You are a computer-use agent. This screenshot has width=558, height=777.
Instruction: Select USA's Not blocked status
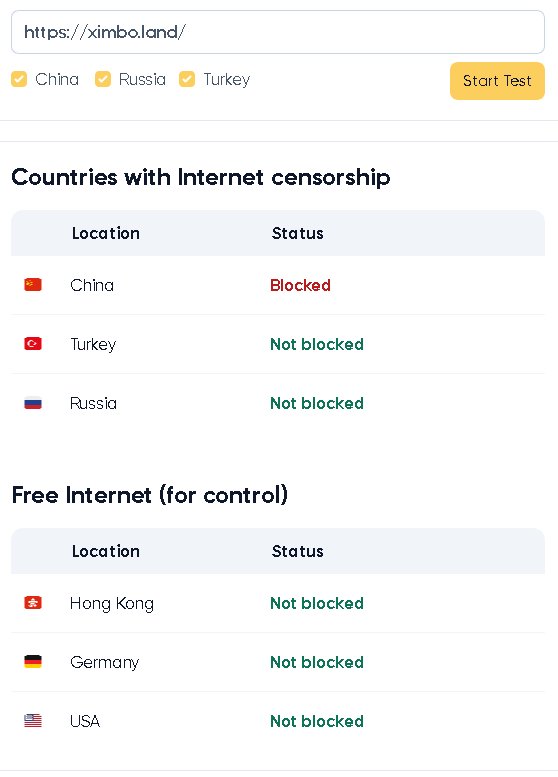click(317, 722)
